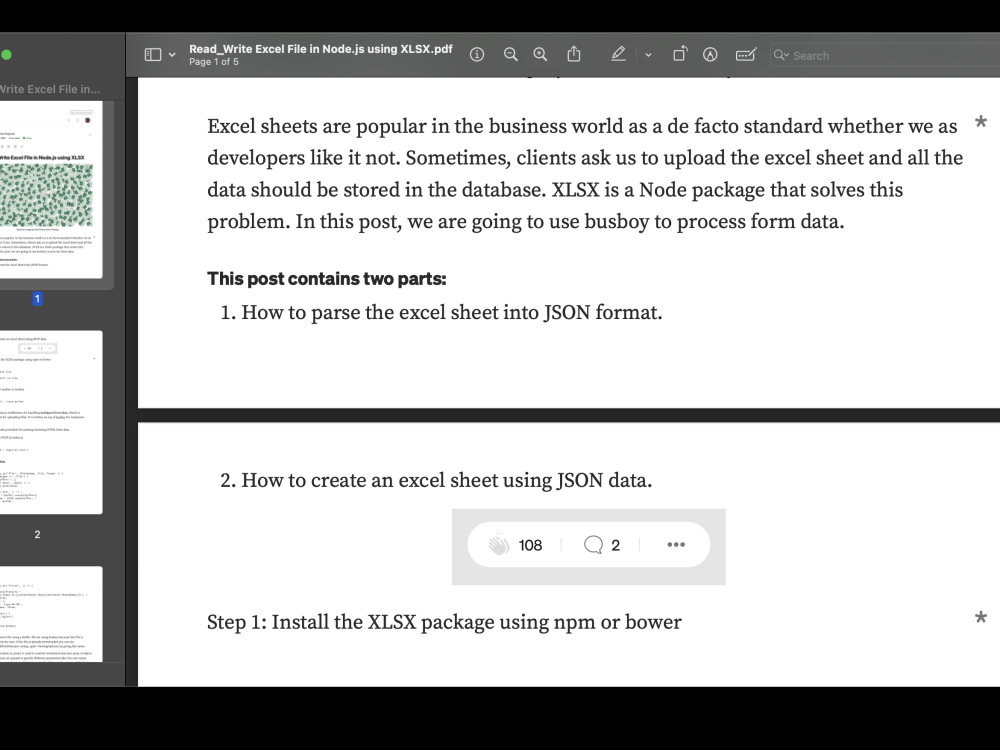
Task: Click the text 'Step 1: Install the XLSX package'
Action: (x=445, y=622)
